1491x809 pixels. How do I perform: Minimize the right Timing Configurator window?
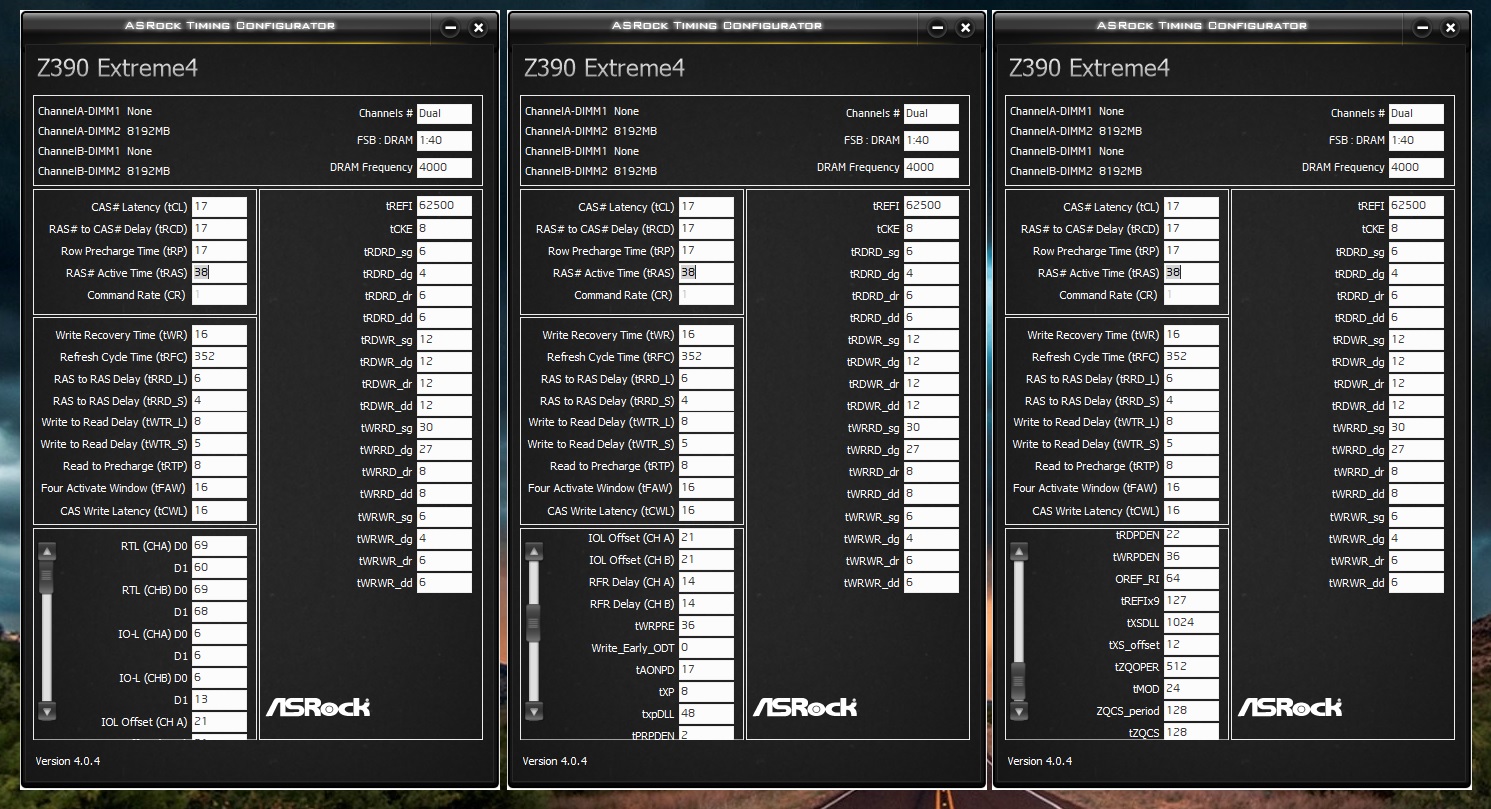(x=1422, y=28)
